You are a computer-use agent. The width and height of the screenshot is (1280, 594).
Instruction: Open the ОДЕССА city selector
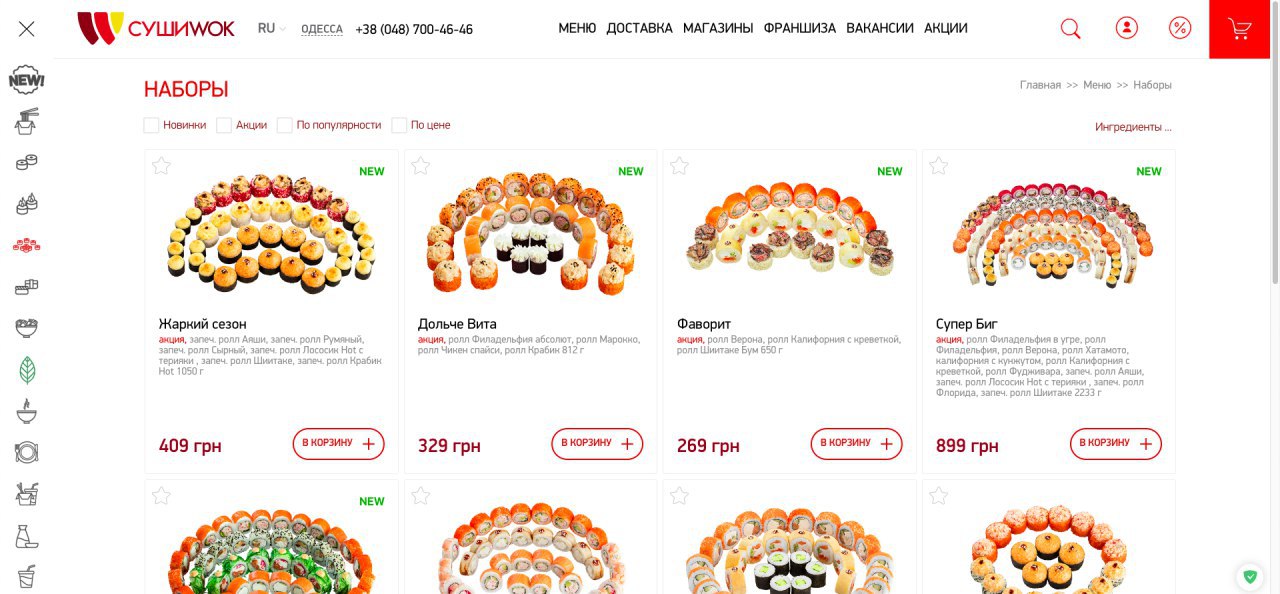pos(322,29)
